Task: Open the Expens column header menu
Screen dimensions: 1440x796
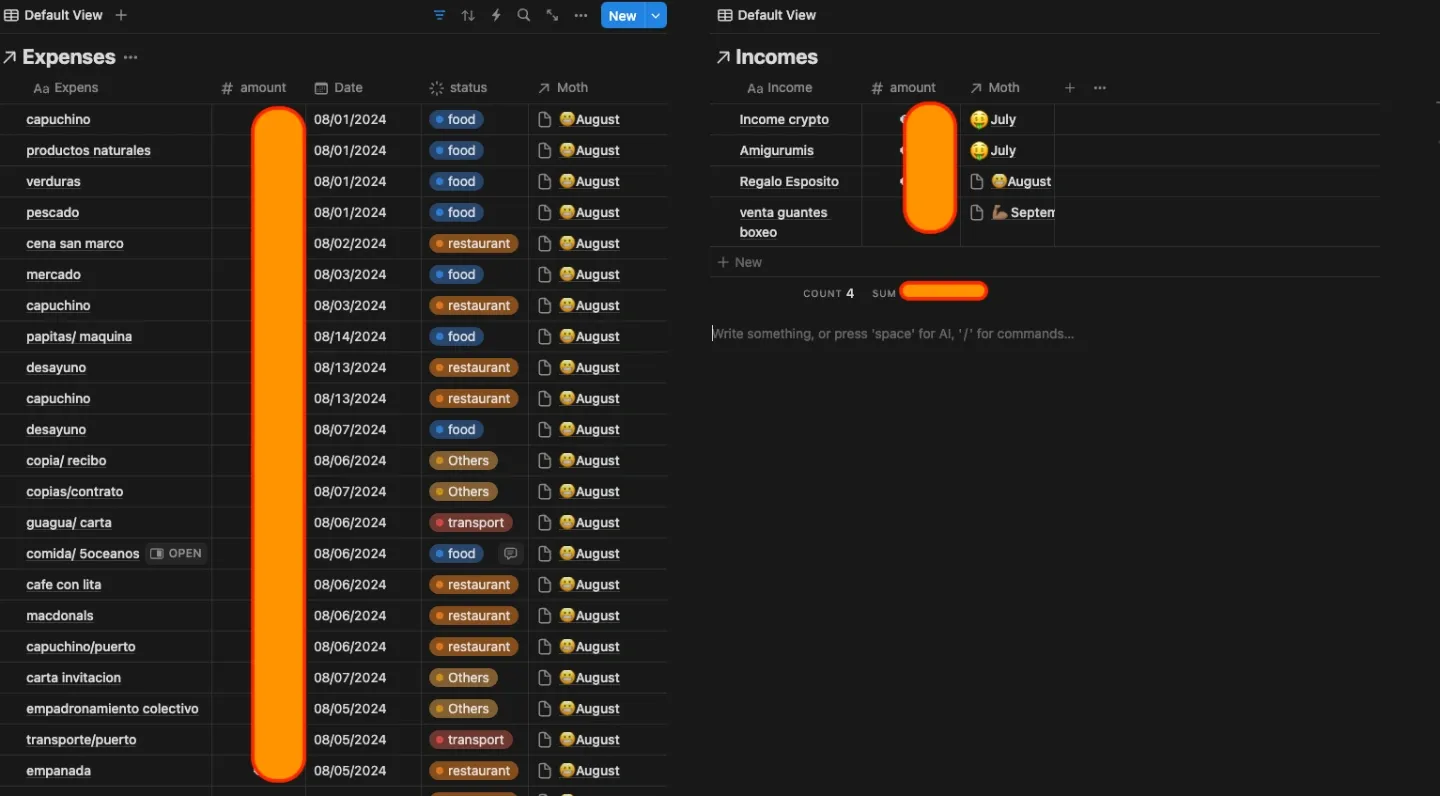Action: pos(66,88)
